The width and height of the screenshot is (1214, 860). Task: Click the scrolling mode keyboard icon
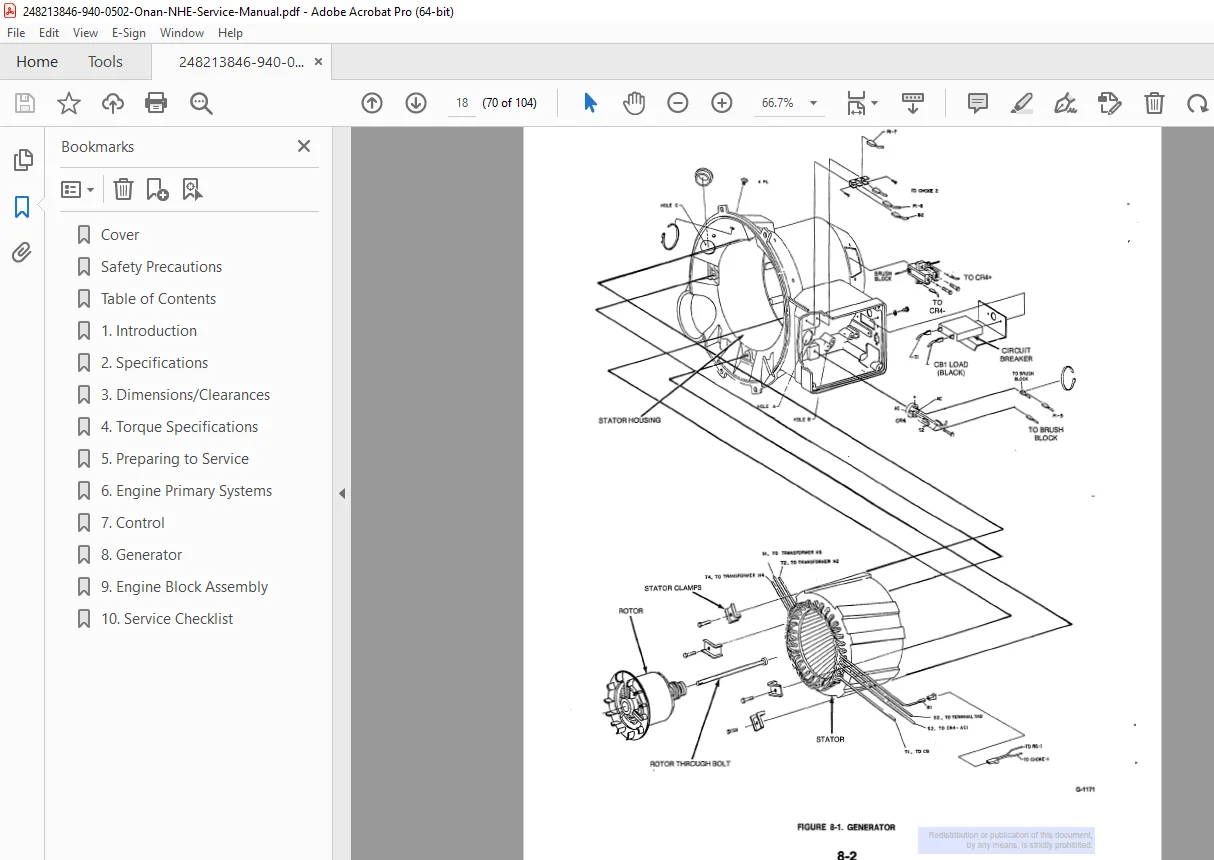tap(913, 103)
